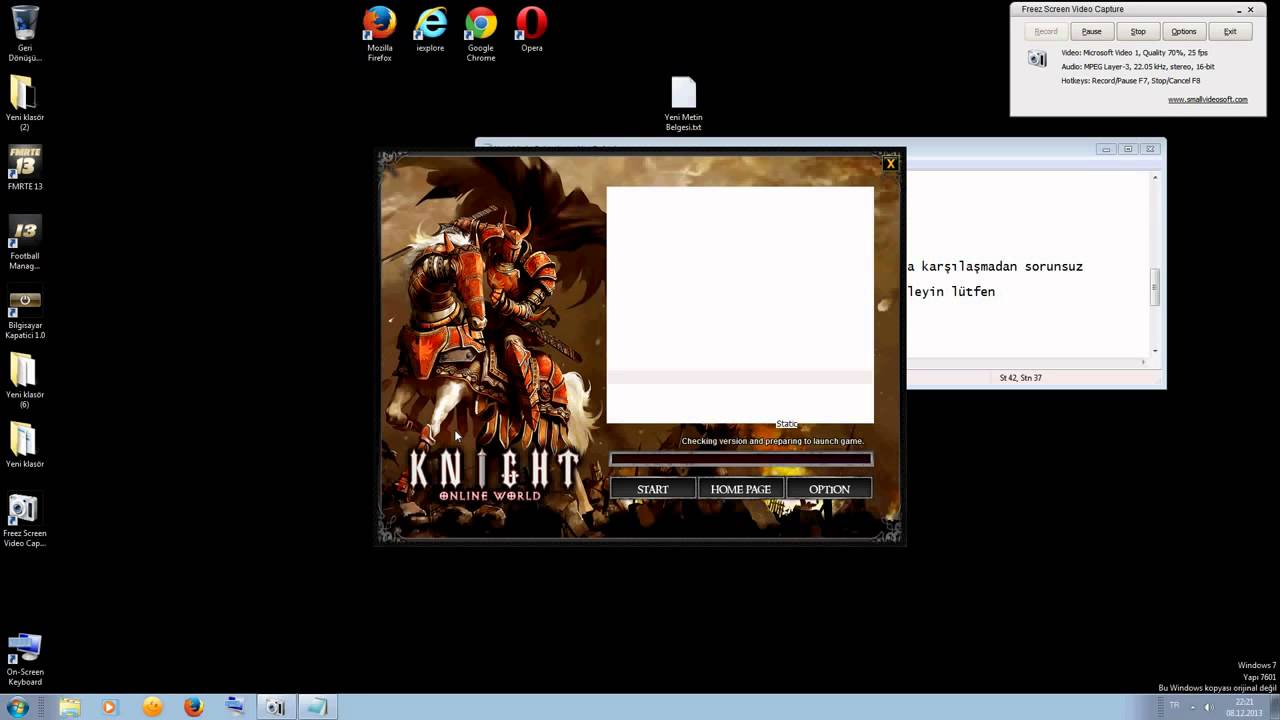
Task: Click the 'Video: Microsoft Video 1' info line
Action: [x=1134, y=52]
